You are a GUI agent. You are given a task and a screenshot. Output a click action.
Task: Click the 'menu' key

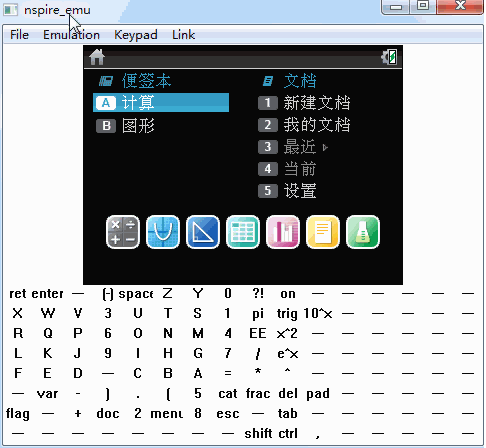point(167,414)
